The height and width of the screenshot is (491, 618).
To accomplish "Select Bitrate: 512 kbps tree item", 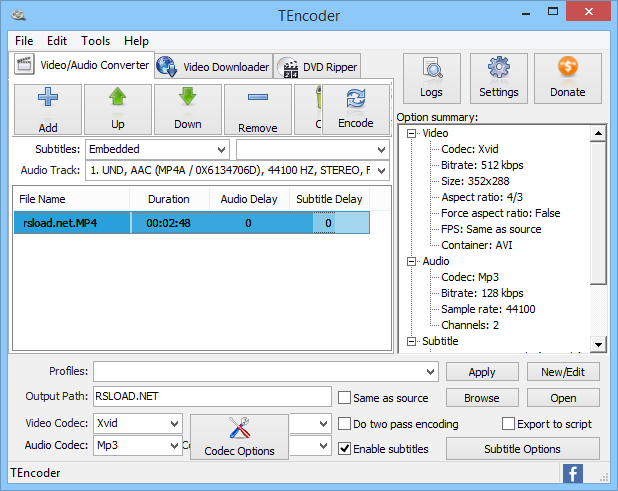I will coord(482,165).
